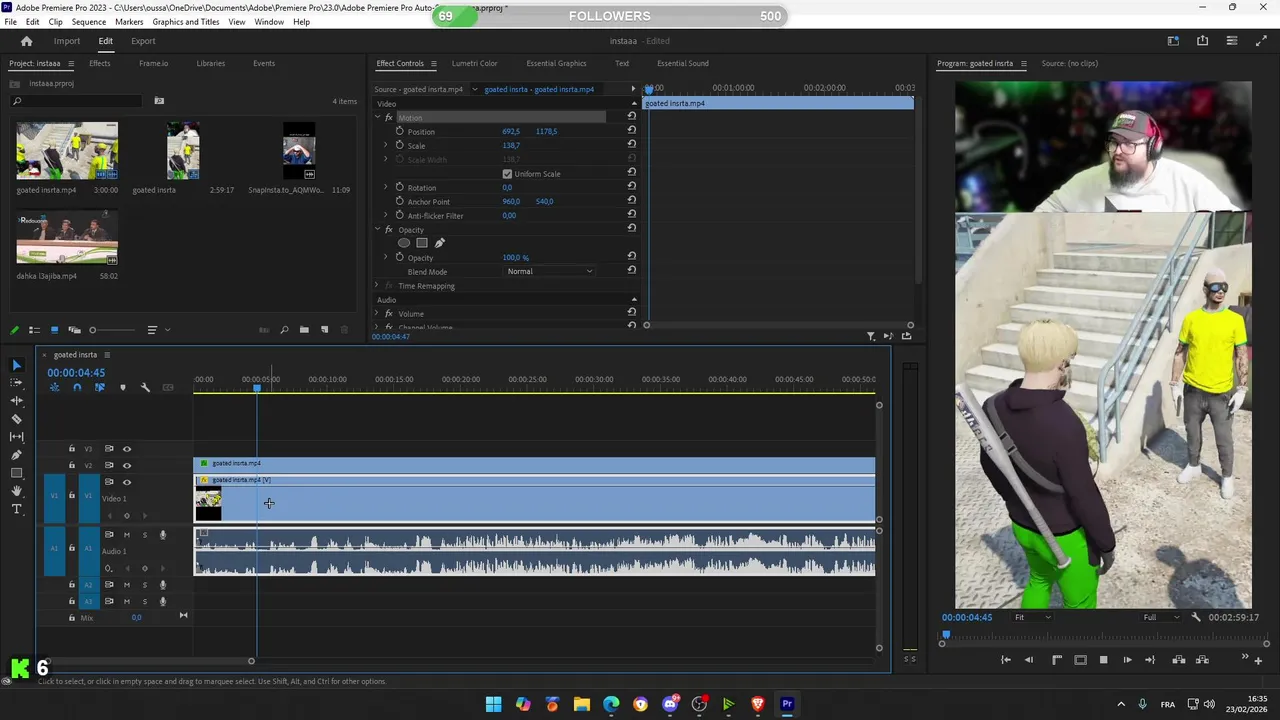
Task: Open the Home screen icon
Action: click(x=27, y=41)
